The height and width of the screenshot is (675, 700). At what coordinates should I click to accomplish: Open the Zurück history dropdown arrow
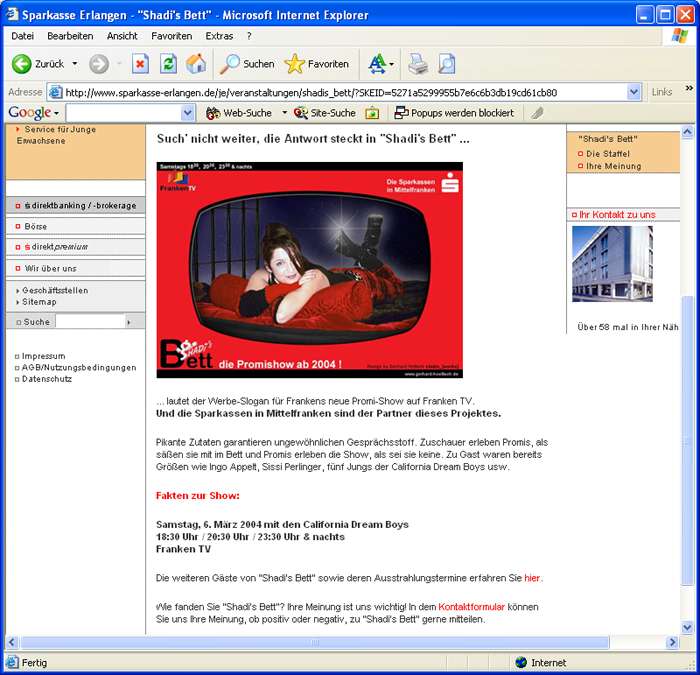click(x=75, y=64)
